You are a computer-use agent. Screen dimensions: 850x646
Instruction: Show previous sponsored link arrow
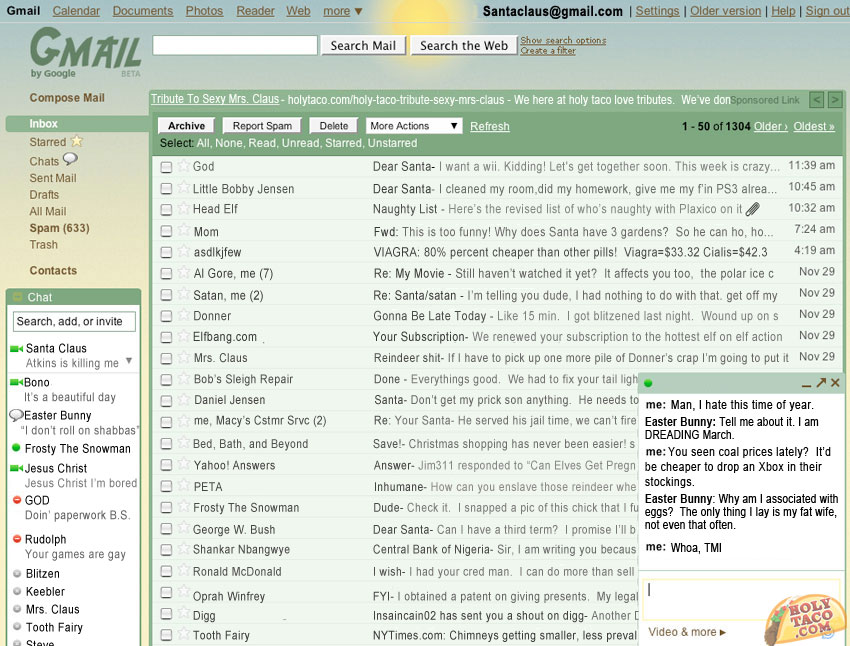[816, 100]
